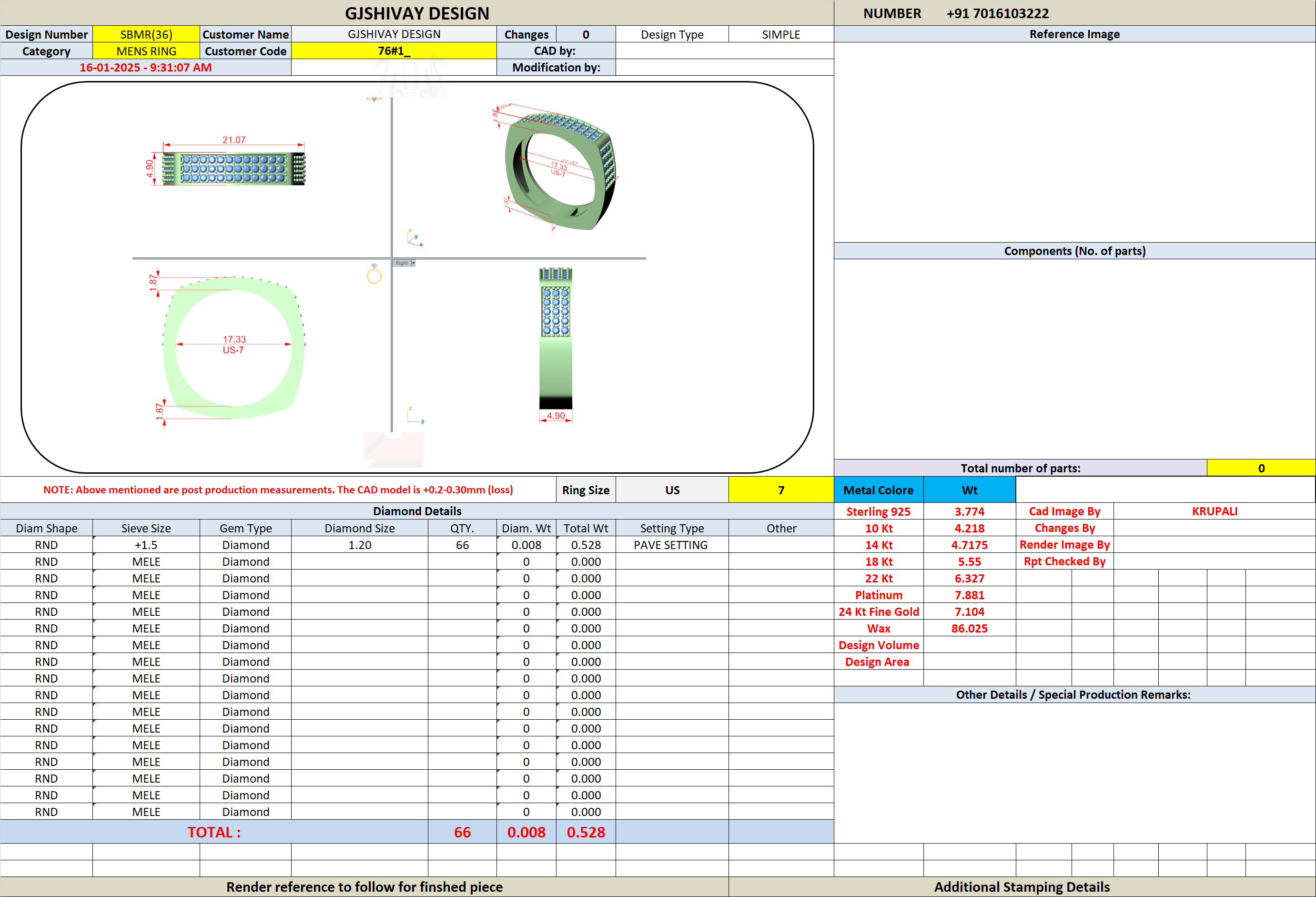Select the total weight 0.528 in red

click(586, 832)
